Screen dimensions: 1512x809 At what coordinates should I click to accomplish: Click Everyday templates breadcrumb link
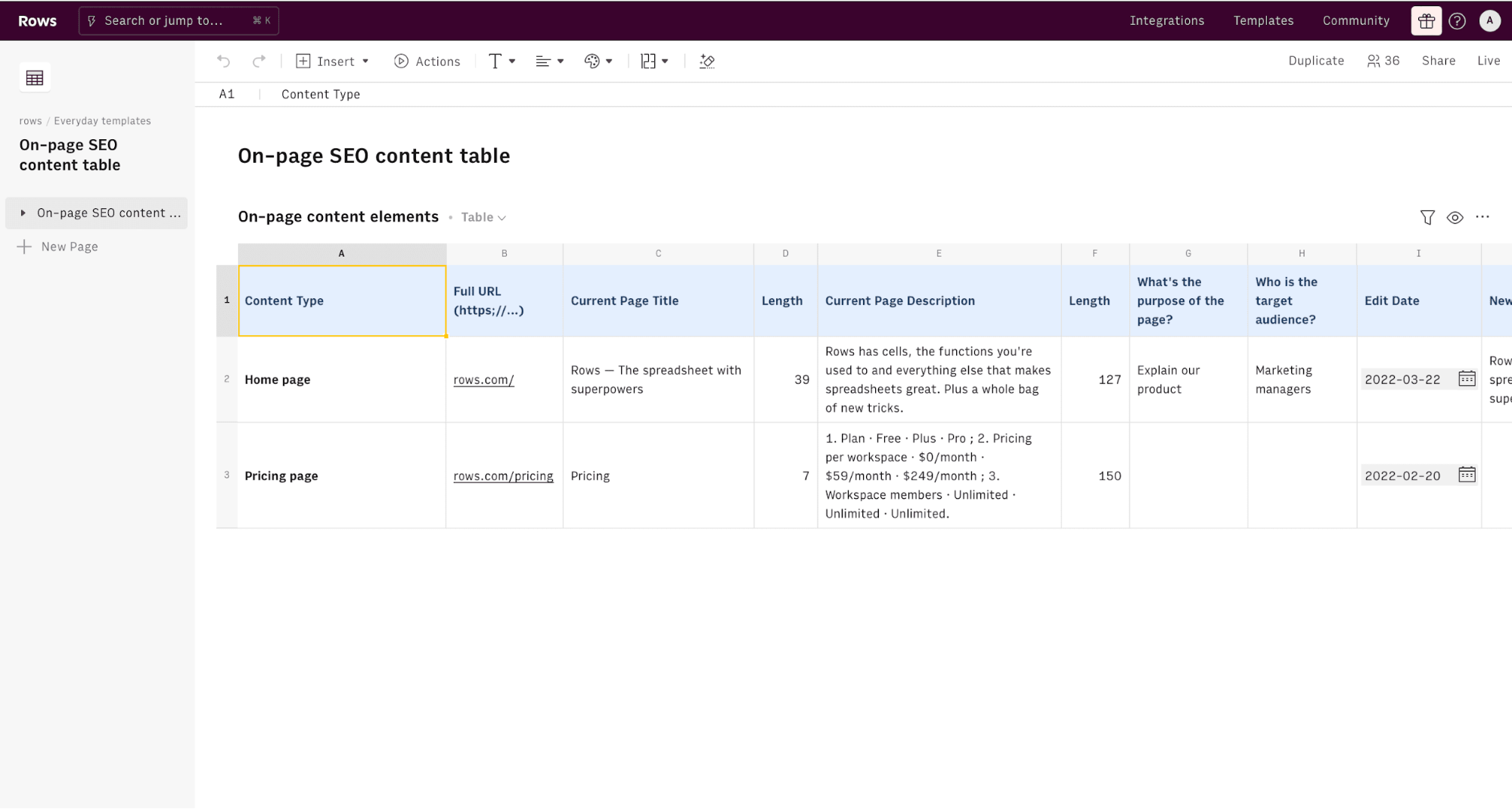(x=102, y=121)
